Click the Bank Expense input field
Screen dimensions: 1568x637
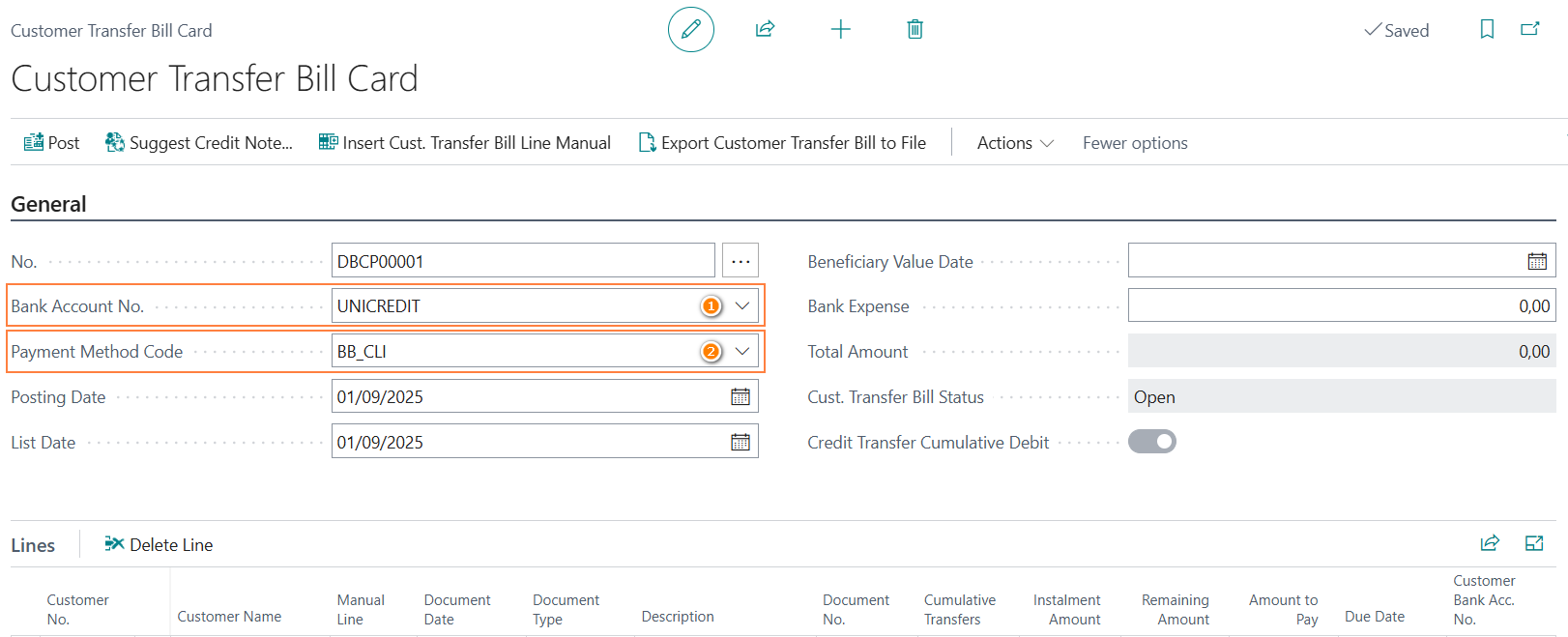tap(1340, 305)
